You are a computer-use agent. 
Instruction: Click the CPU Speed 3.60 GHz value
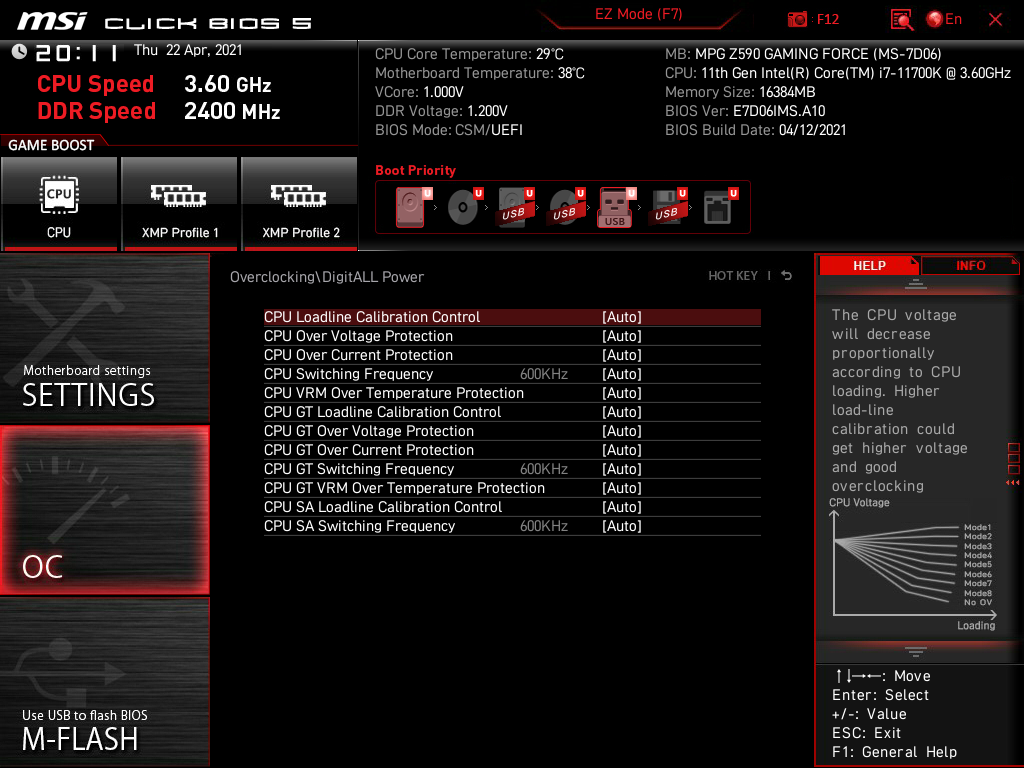pyautogui.click(x=227, y=84)
